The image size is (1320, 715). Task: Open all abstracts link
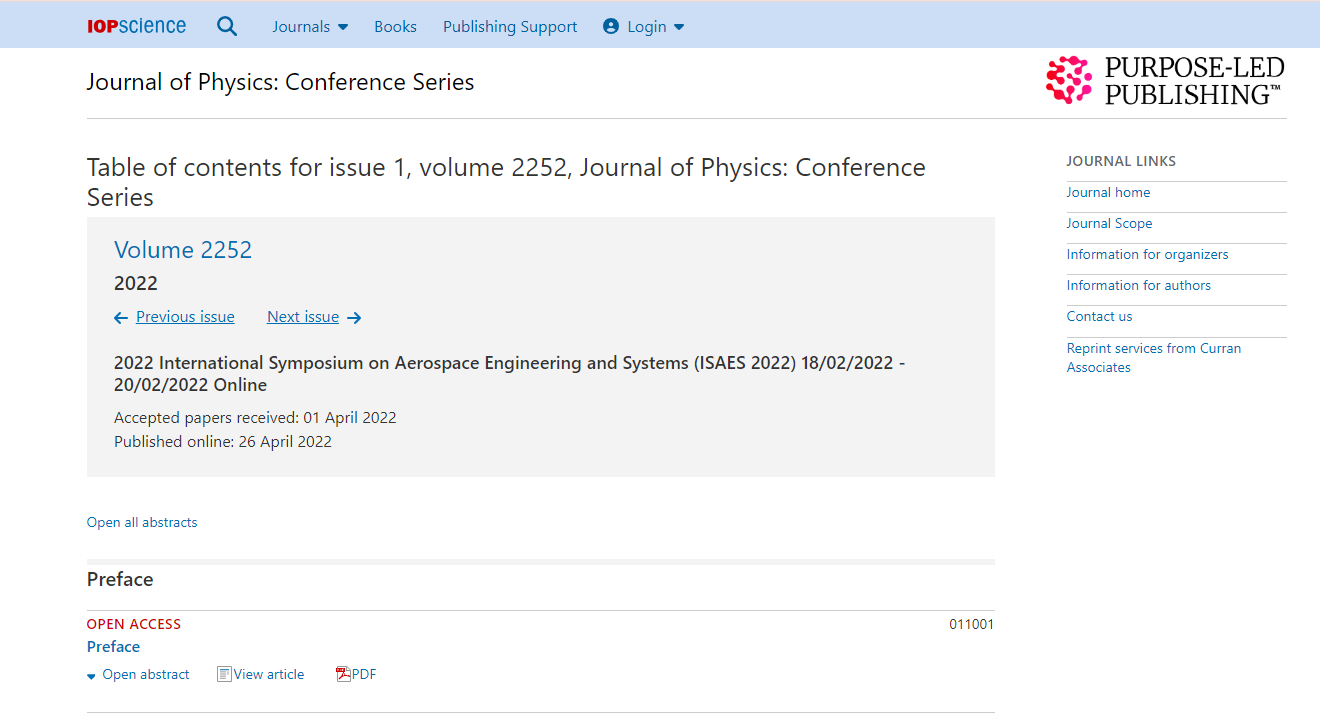[x=142, y=522]
